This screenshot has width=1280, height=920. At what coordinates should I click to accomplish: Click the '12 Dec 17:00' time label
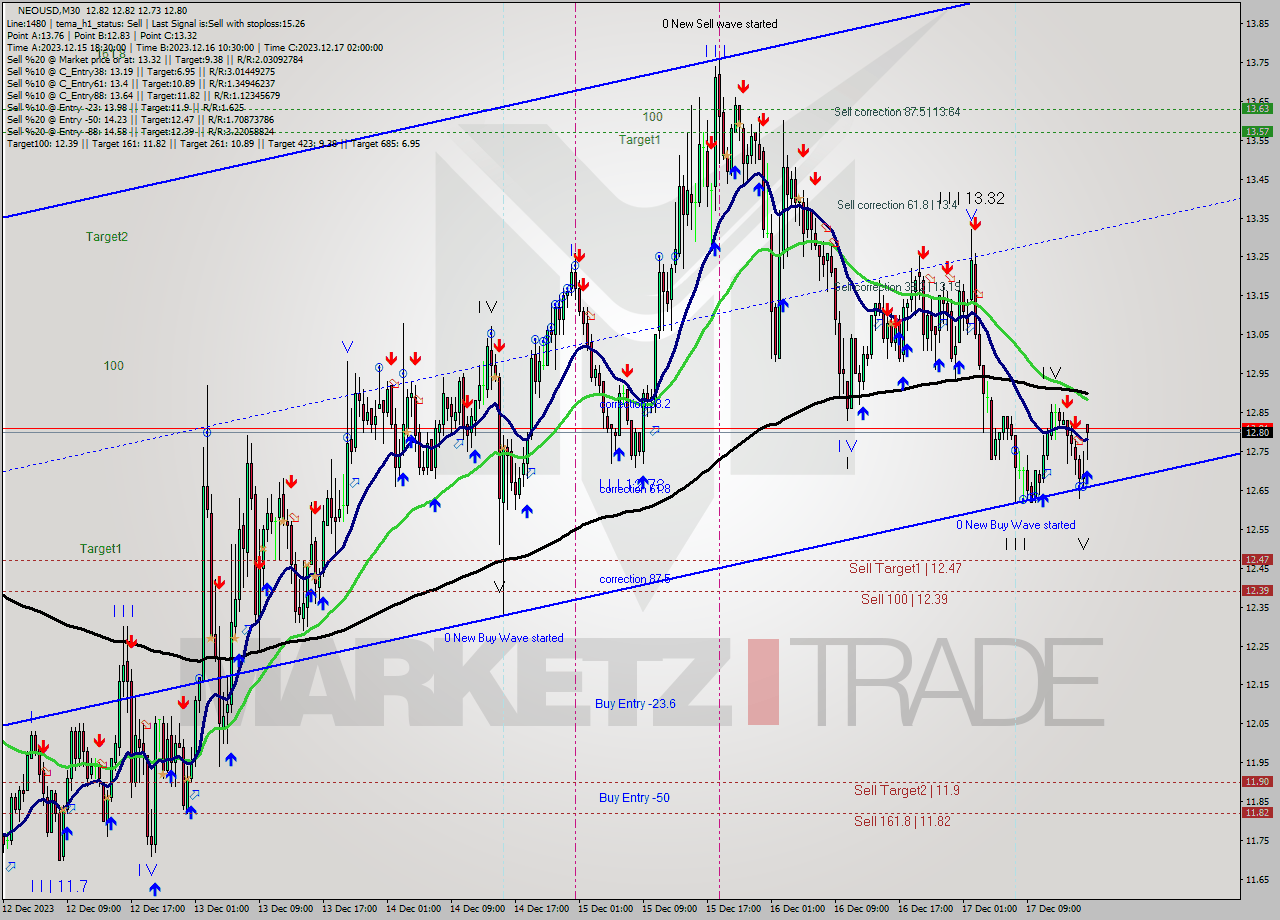[x=159, y=909]
